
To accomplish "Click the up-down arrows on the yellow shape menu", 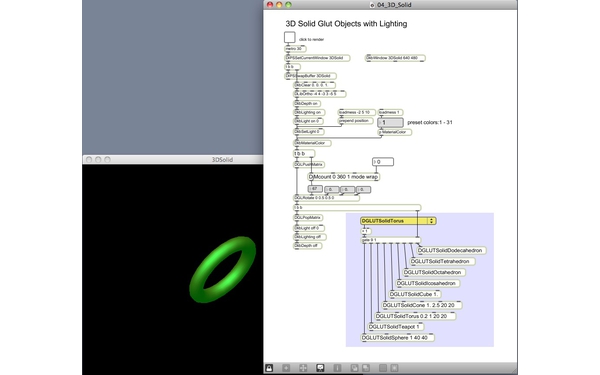I will tap(432, 221).
